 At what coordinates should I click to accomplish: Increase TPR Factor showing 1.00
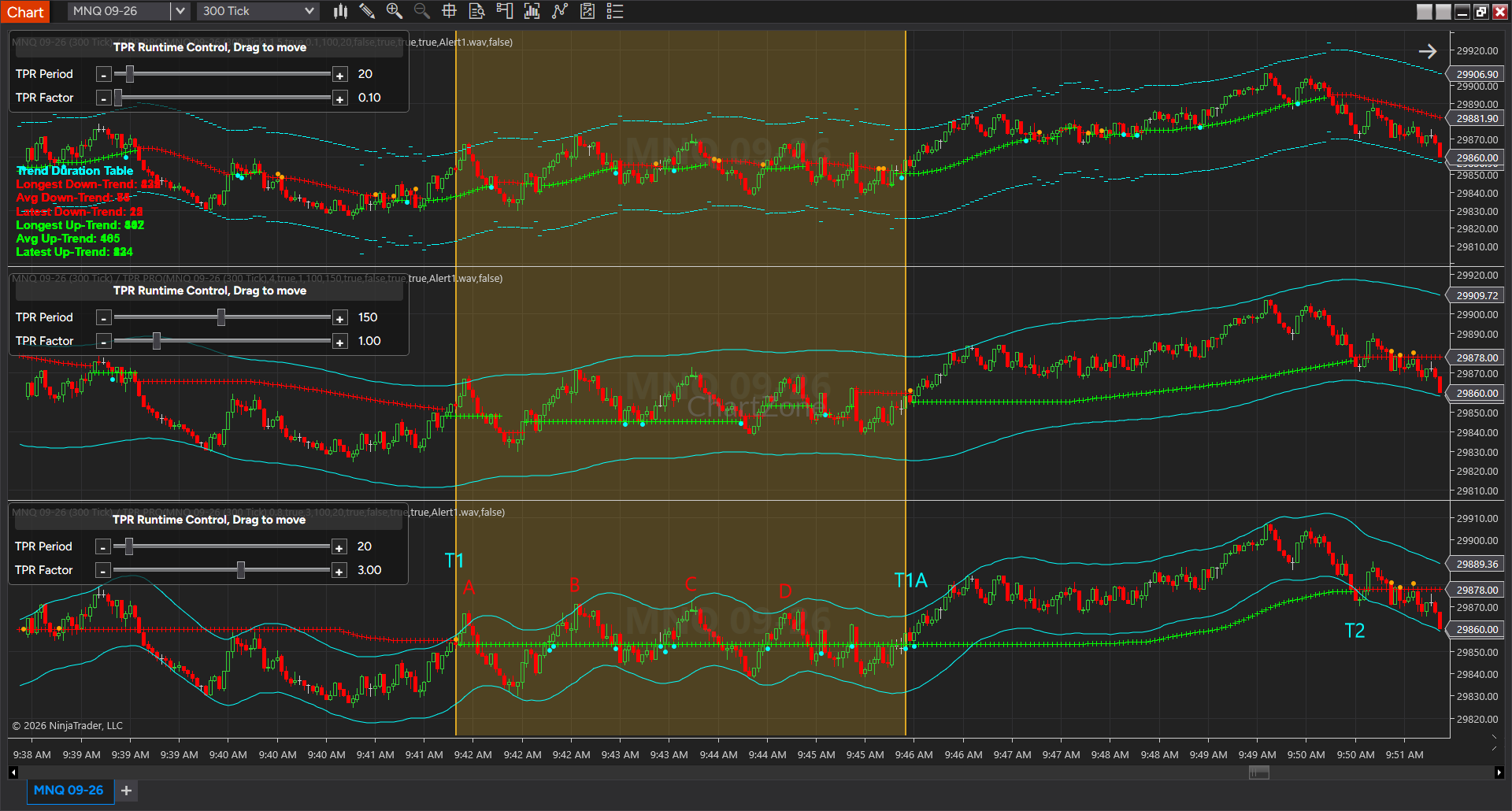pos(339,342)
